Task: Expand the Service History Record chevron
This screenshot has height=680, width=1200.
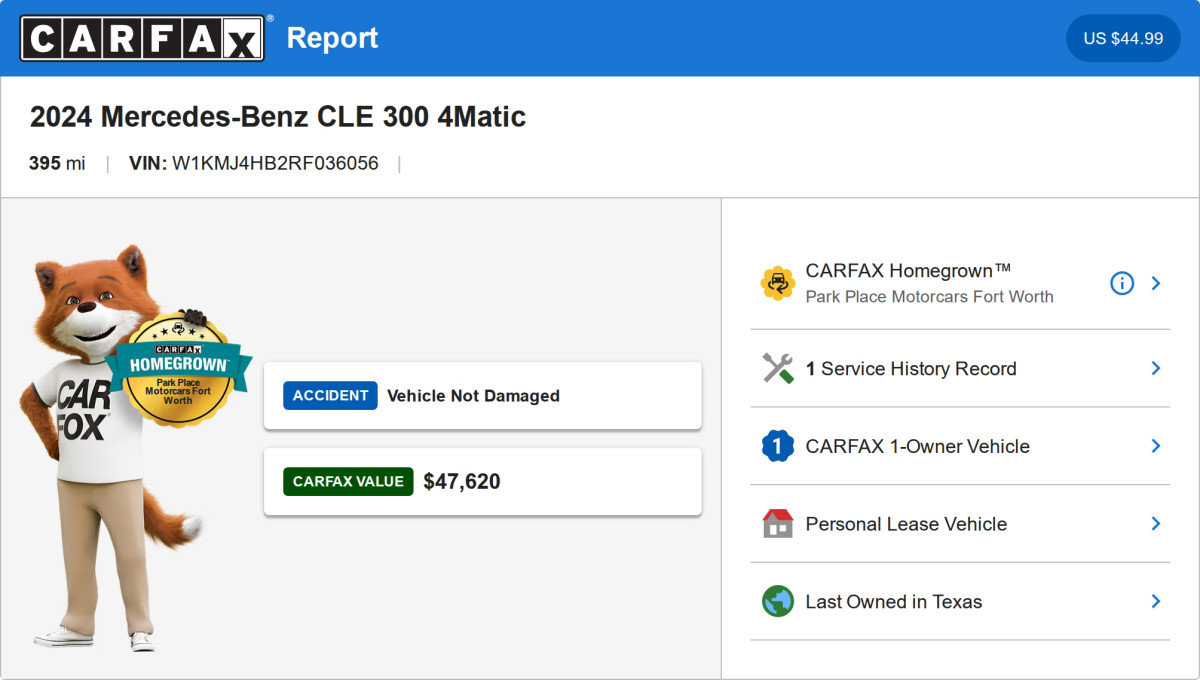Action: [1156, 368]
